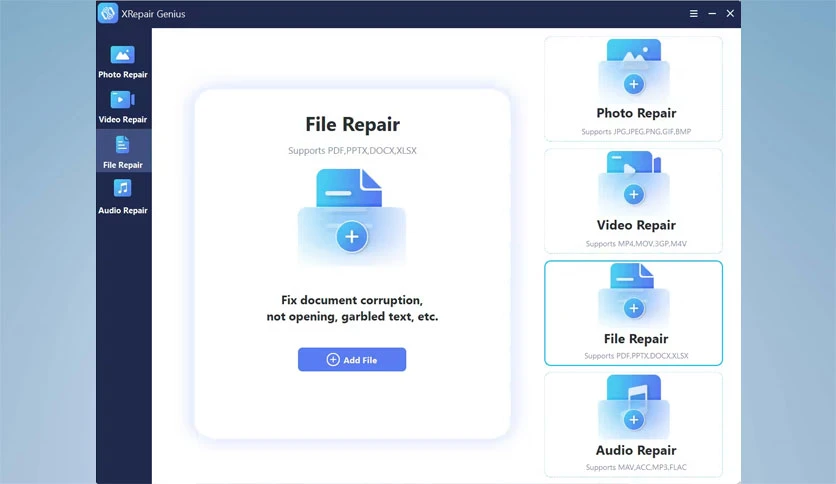Click 'Supports MP4,MOV,3GP,M4V' text
This screenshot has height=484, width=836.
[636, 244]
